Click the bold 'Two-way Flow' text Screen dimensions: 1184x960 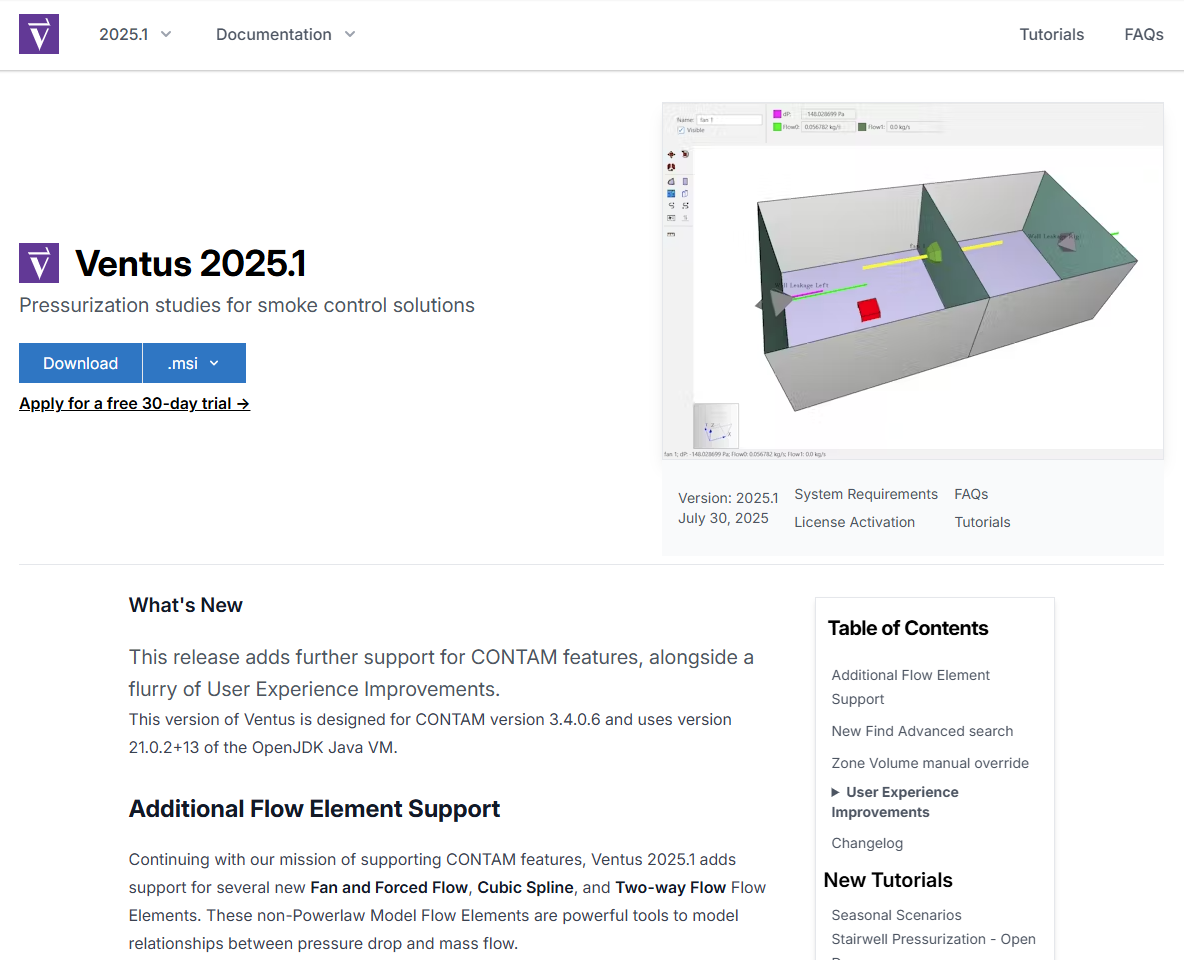pos(671,887)
